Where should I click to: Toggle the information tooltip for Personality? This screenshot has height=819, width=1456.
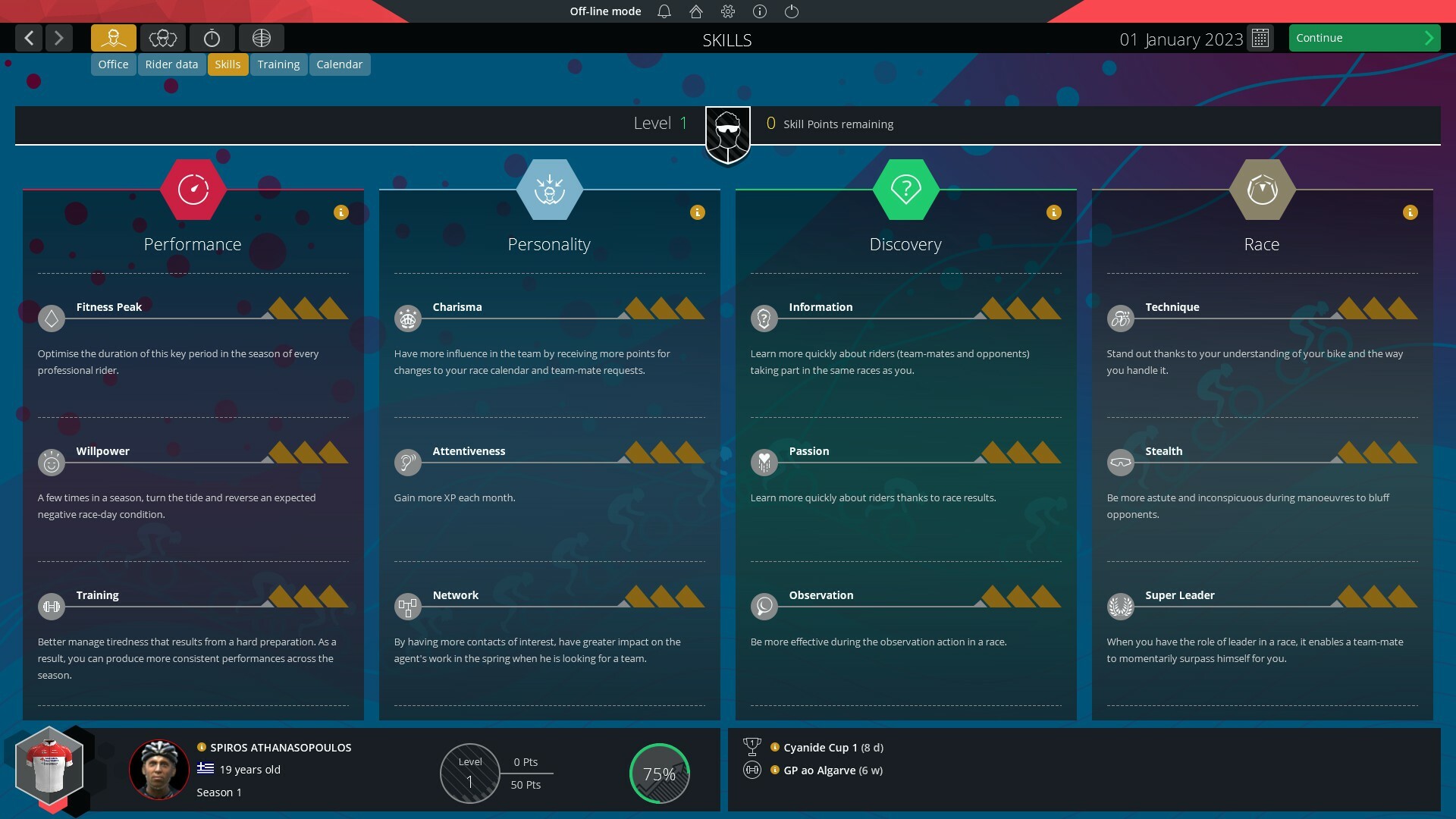click(697, 212)
